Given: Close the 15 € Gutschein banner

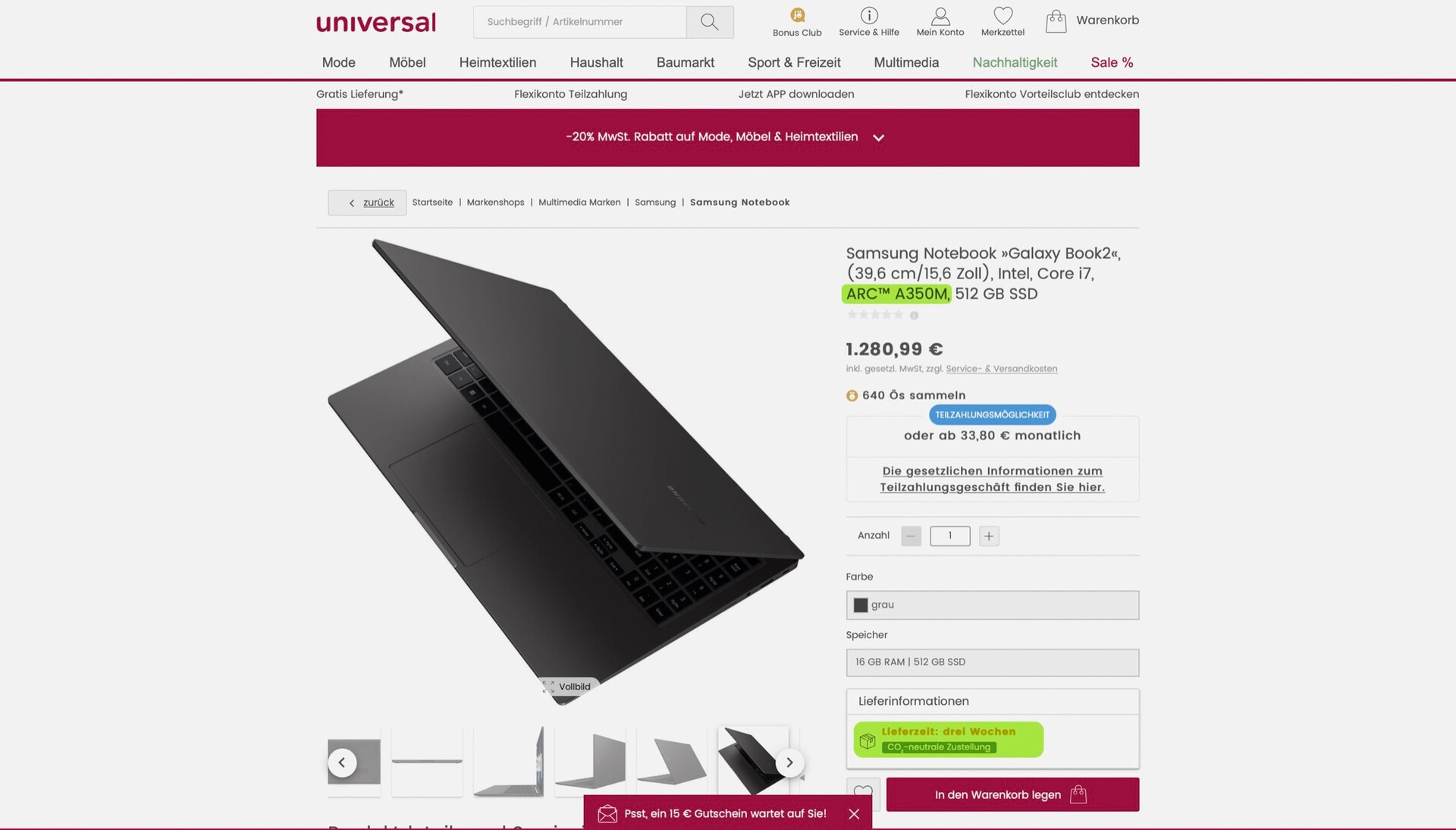Looking at the screenshot, I should coord(854,813).
